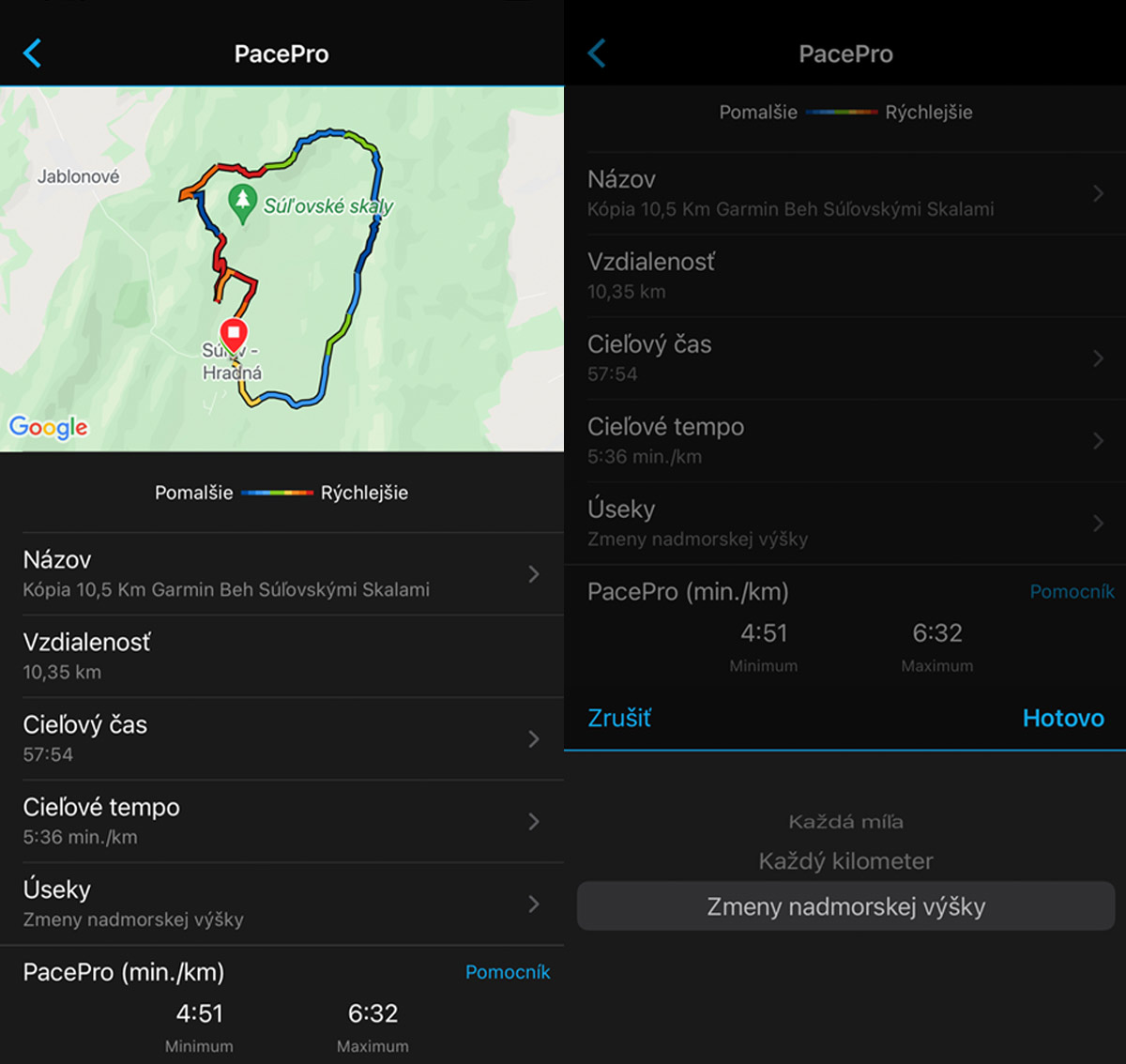Screen dimensions: 1126x1064
Task: Select Každý kilometer in the picker
Action: 845,861
